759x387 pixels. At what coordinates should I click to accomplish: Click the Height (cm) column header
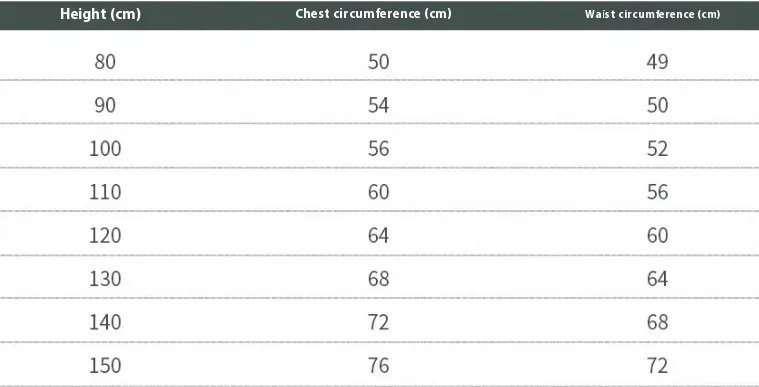[100, 14]
